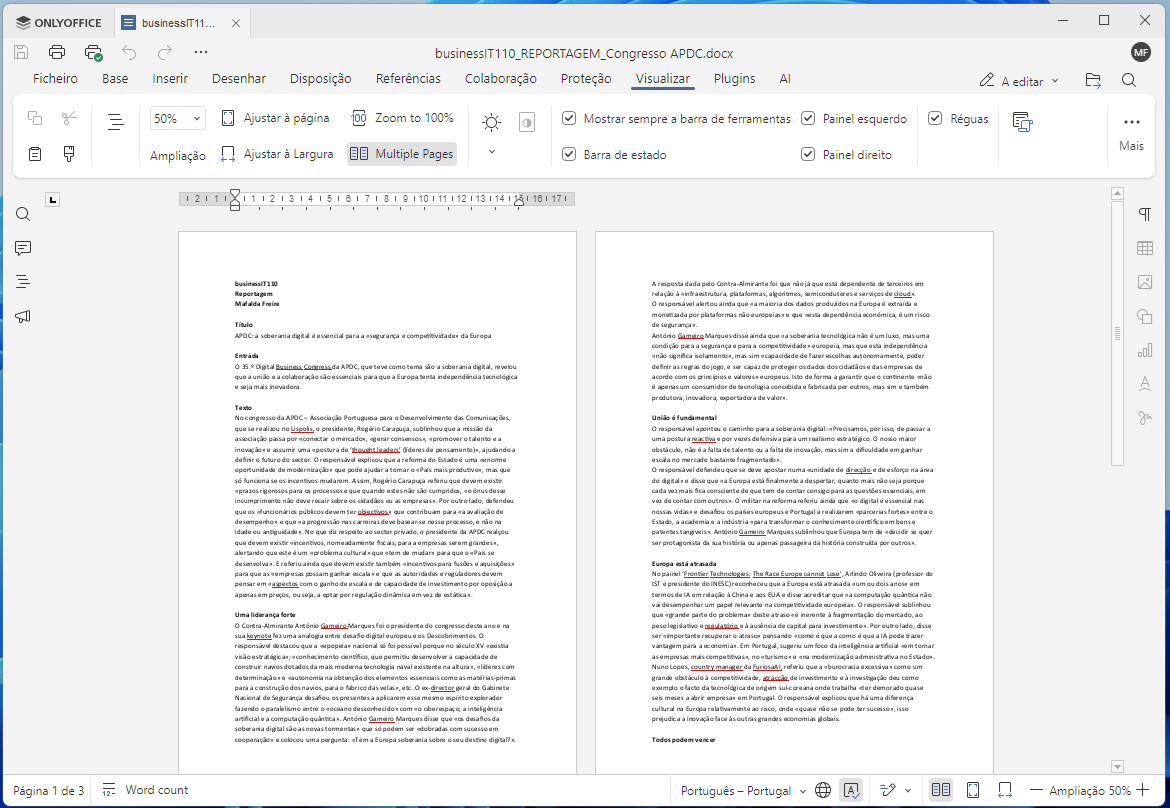This screenshot has height=808, width=1170.
Task: Click the search magnifier in menu bar
Action: (1129, 80)
